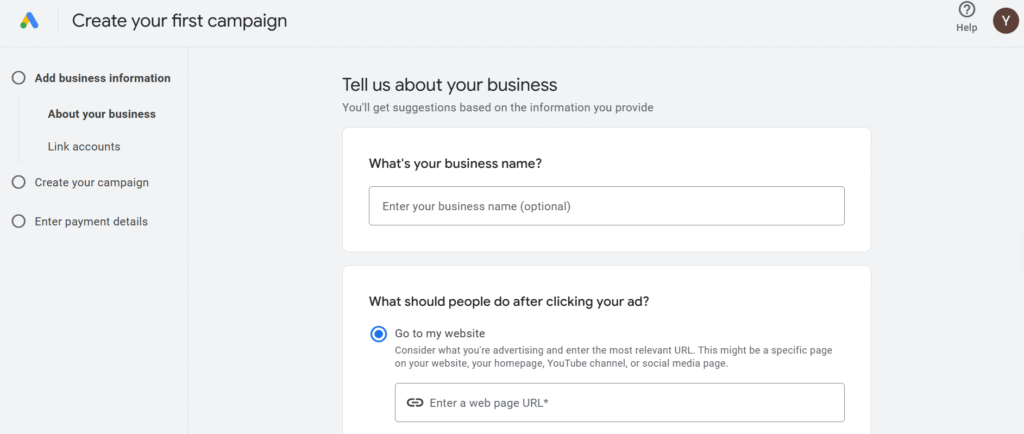Viewport: 1024px width, 434px height.
Task: Open the Enter payment details step label
Action: [91, 221]
